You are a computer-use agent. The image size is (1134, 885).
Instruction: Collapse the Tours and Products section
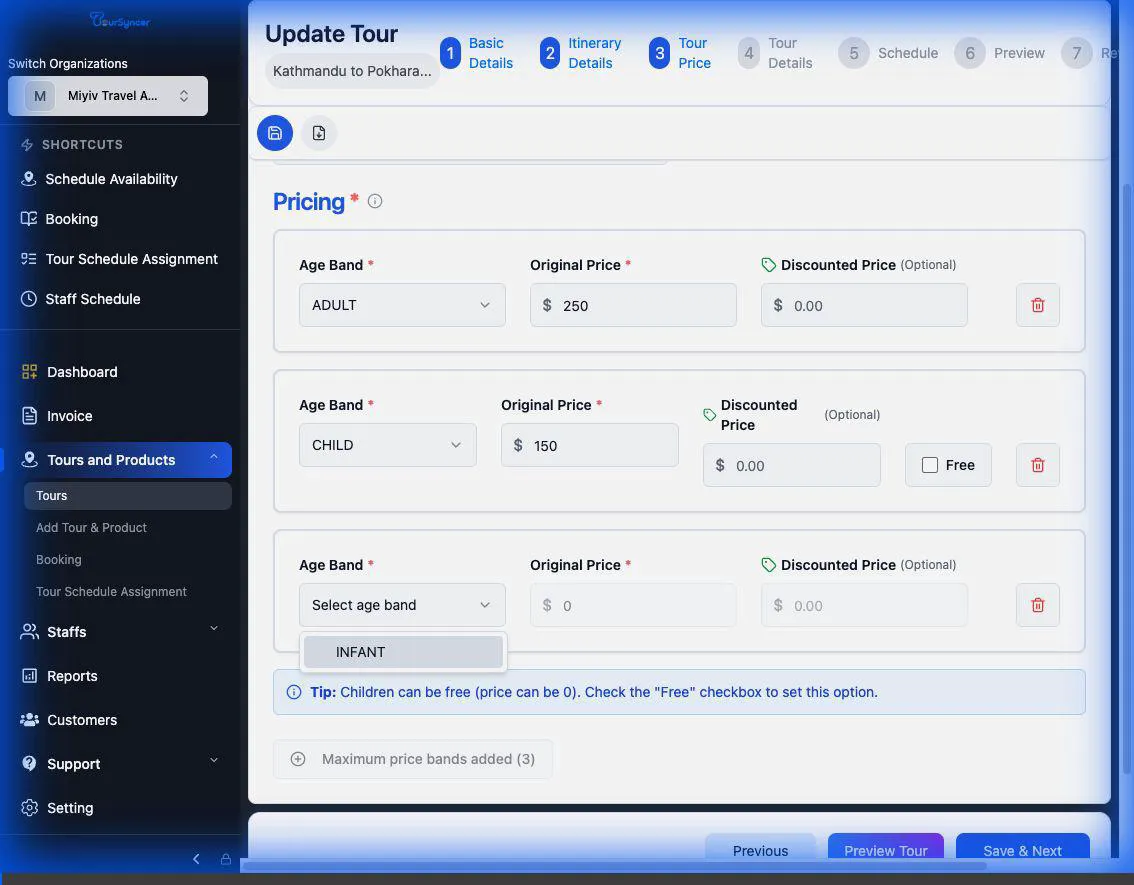pyautogui.click(x=212, y=459)
